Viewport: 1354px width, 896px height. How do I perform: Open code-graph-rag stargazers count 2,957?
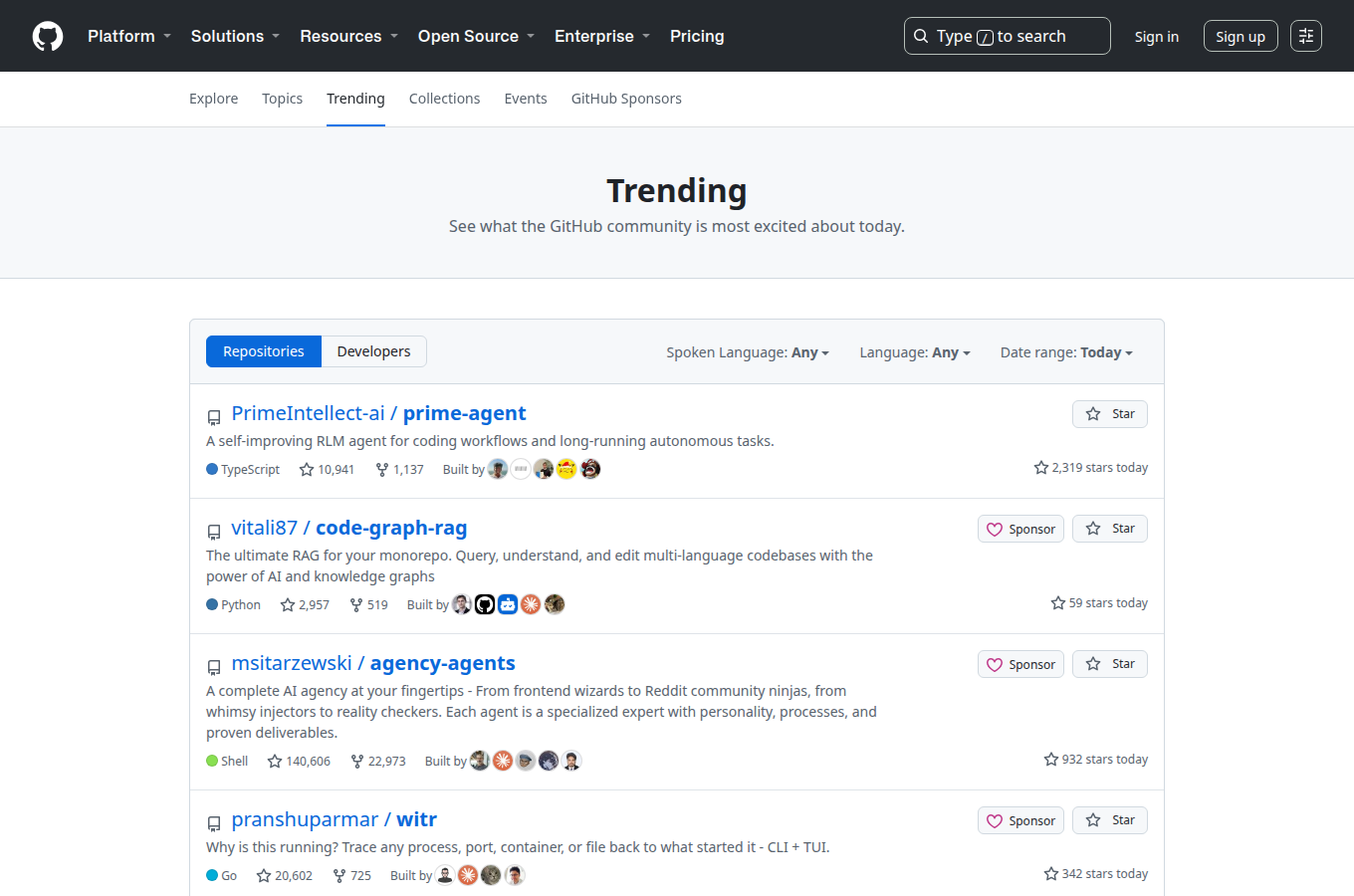305,604
